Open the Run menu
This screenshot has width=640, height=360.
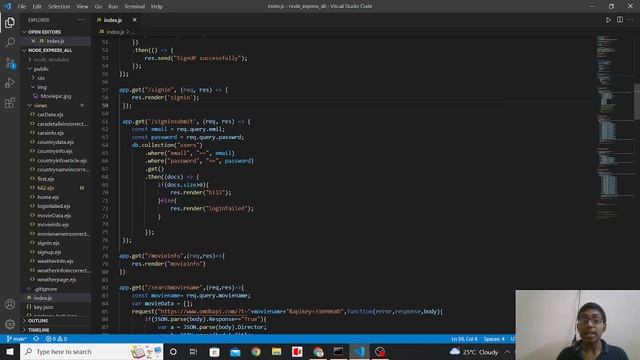(x=113, y=7)
